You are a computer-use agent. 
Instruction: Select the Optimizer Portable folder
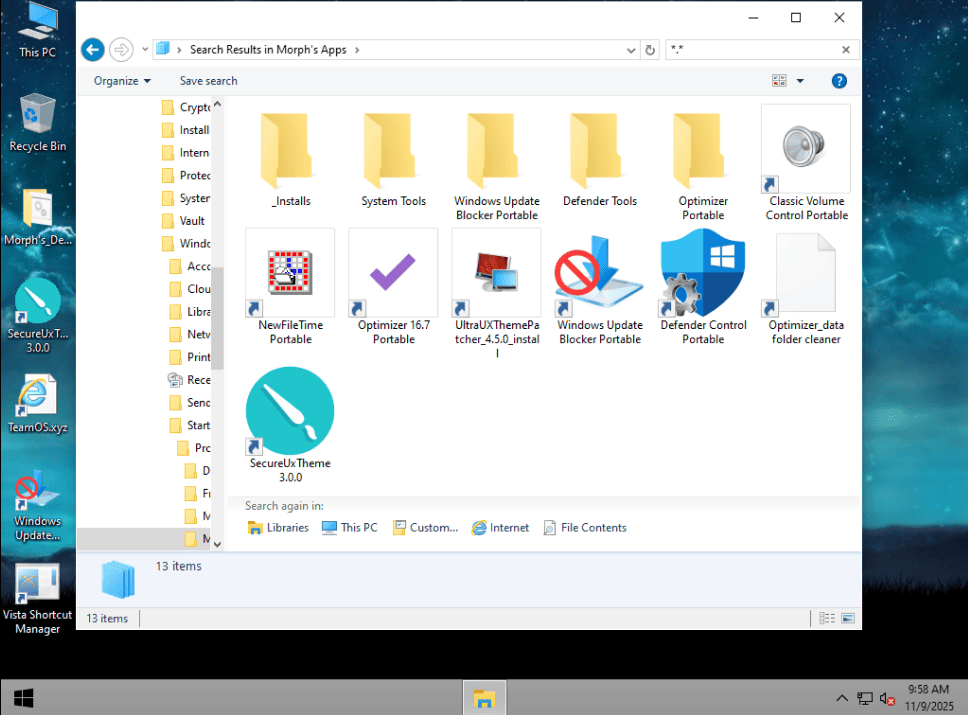pyautogui.click(x=703, y=164)
